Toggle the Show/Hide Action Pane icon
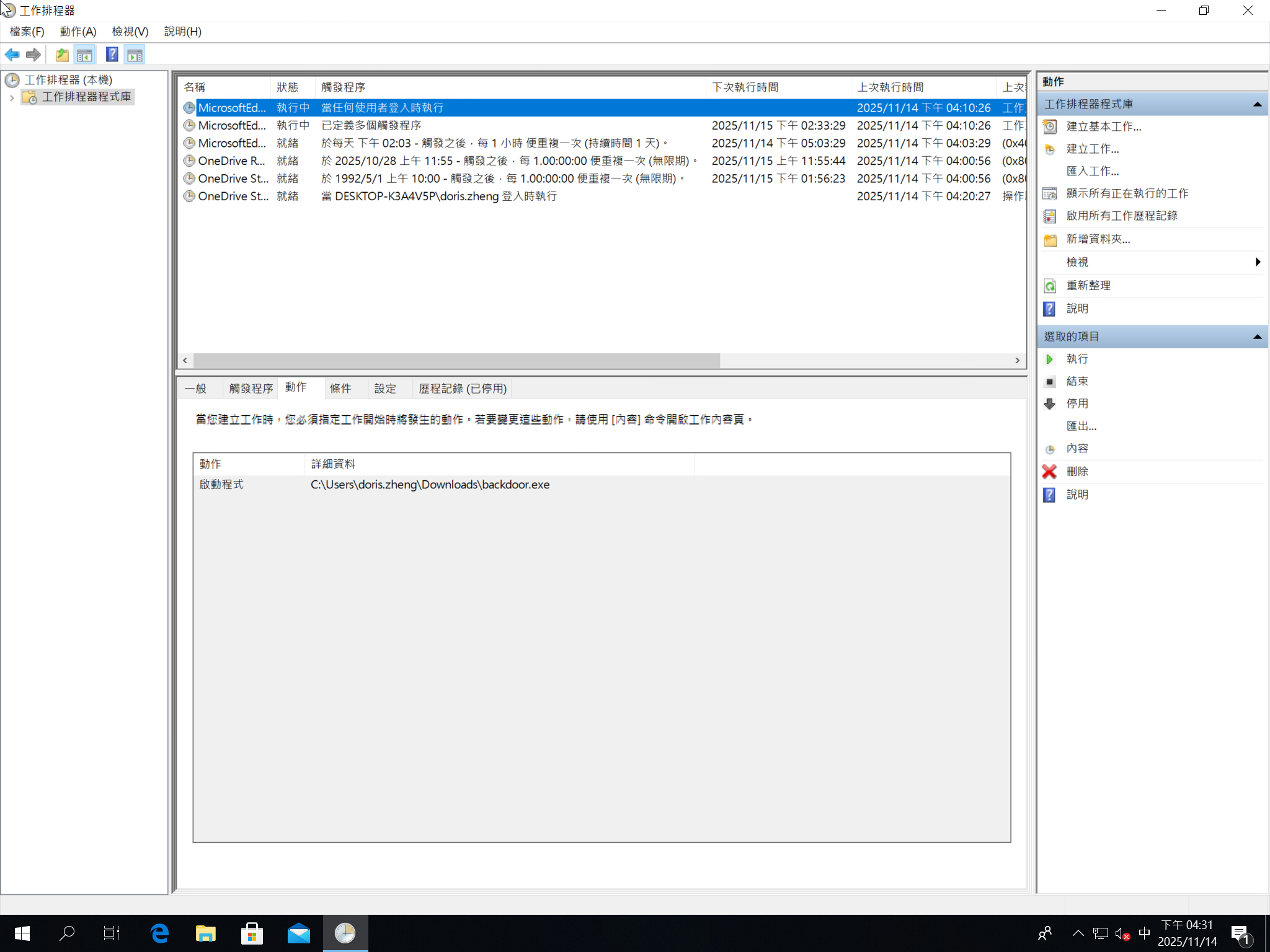The height and width of the screenshot is (952, 1270). [135, 55]
